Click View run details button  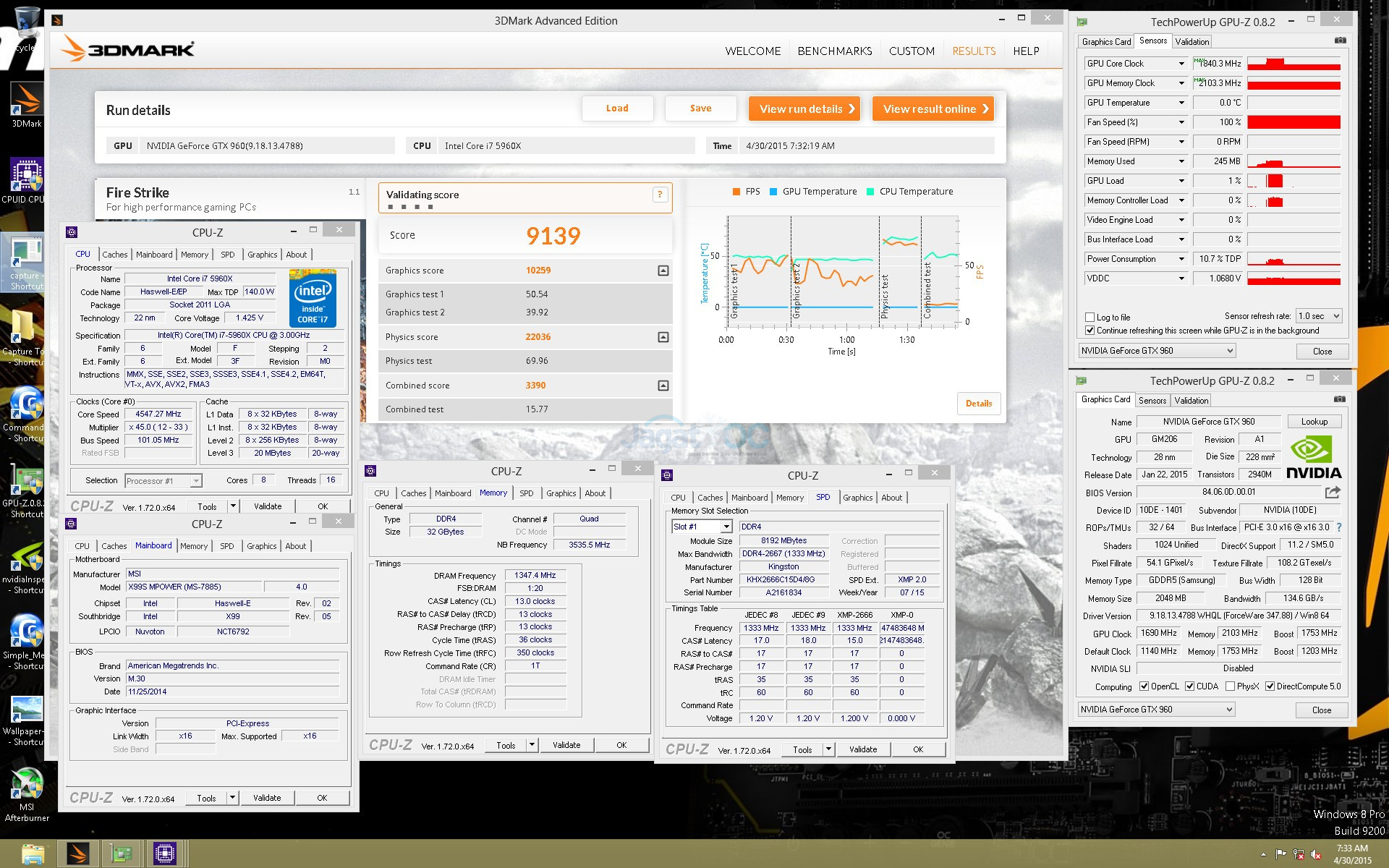(x=804, y=109)
